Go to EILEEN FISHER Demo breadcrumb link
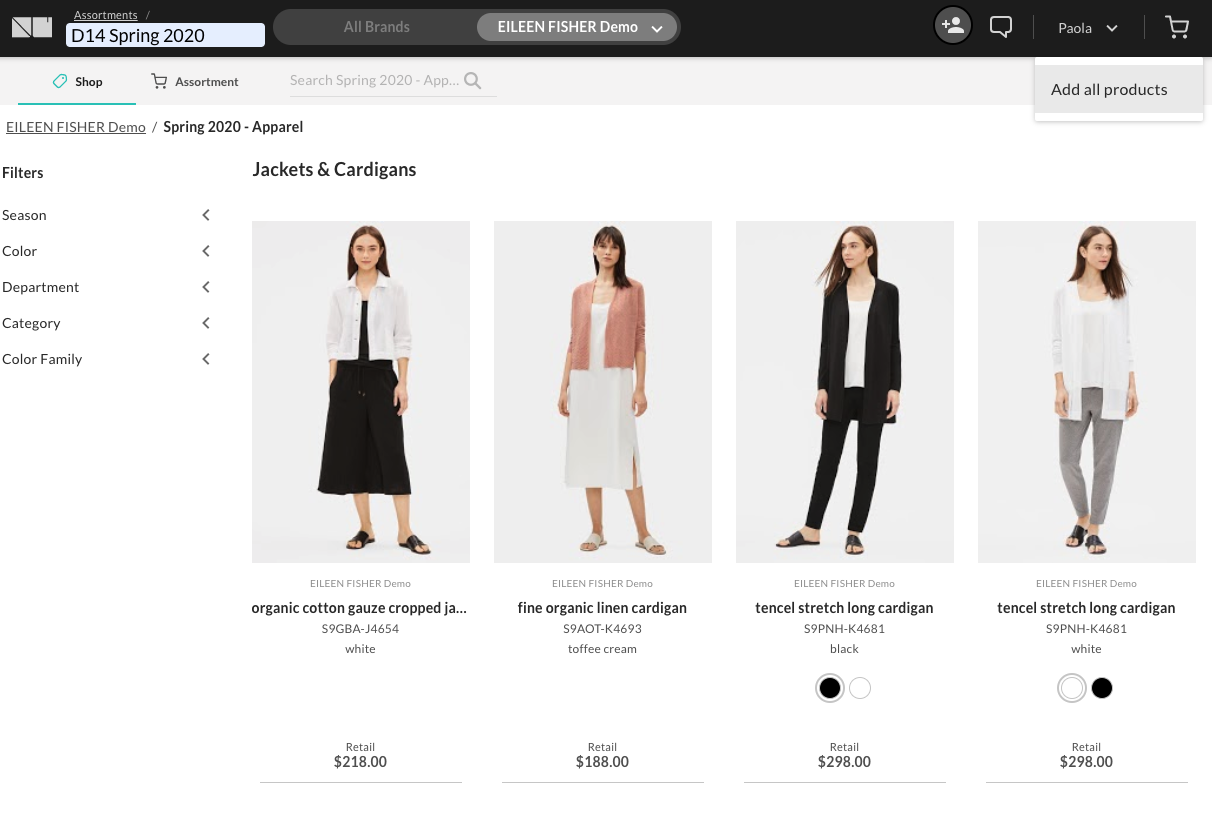Image resolution: width=1212 pixels, height=817 pixels. point(76,127)
